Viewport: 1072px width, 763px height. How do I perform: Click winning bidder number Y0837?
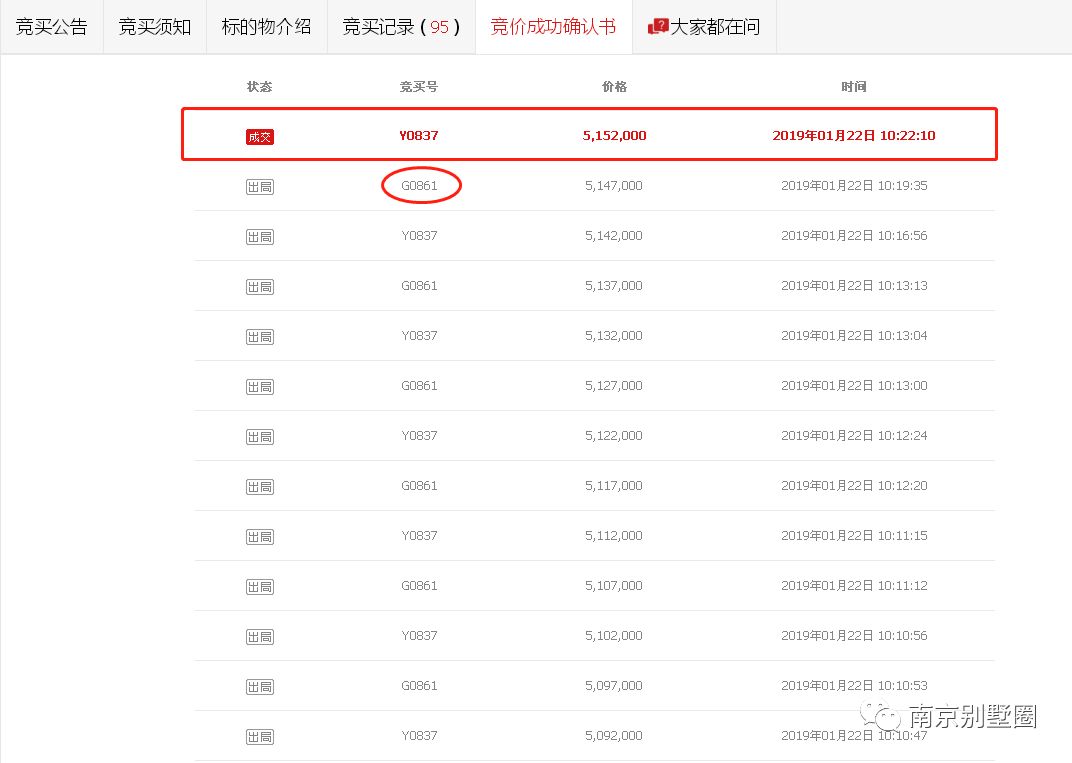pyautogui.click(x=418, y=137)
